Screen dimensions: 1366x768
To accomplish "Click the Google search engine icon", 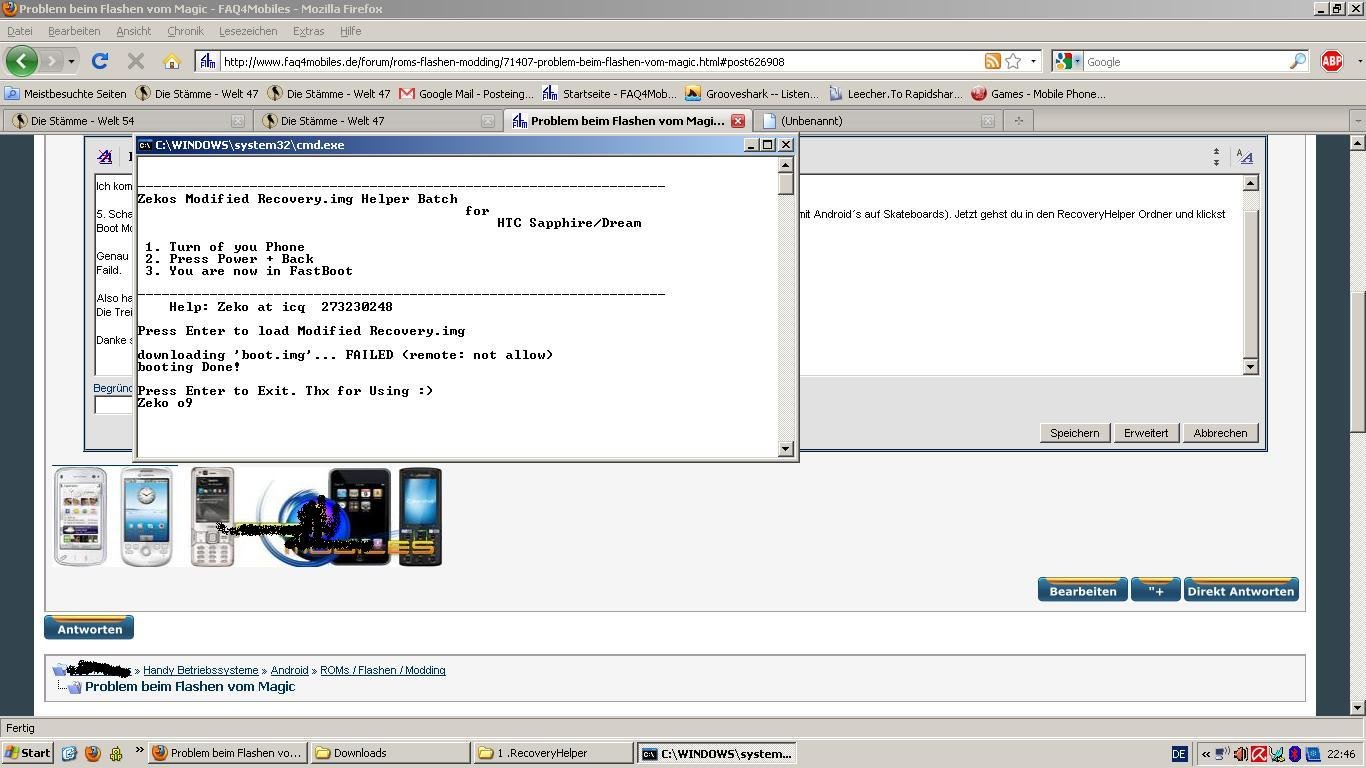I will [x=1064, y=61].
